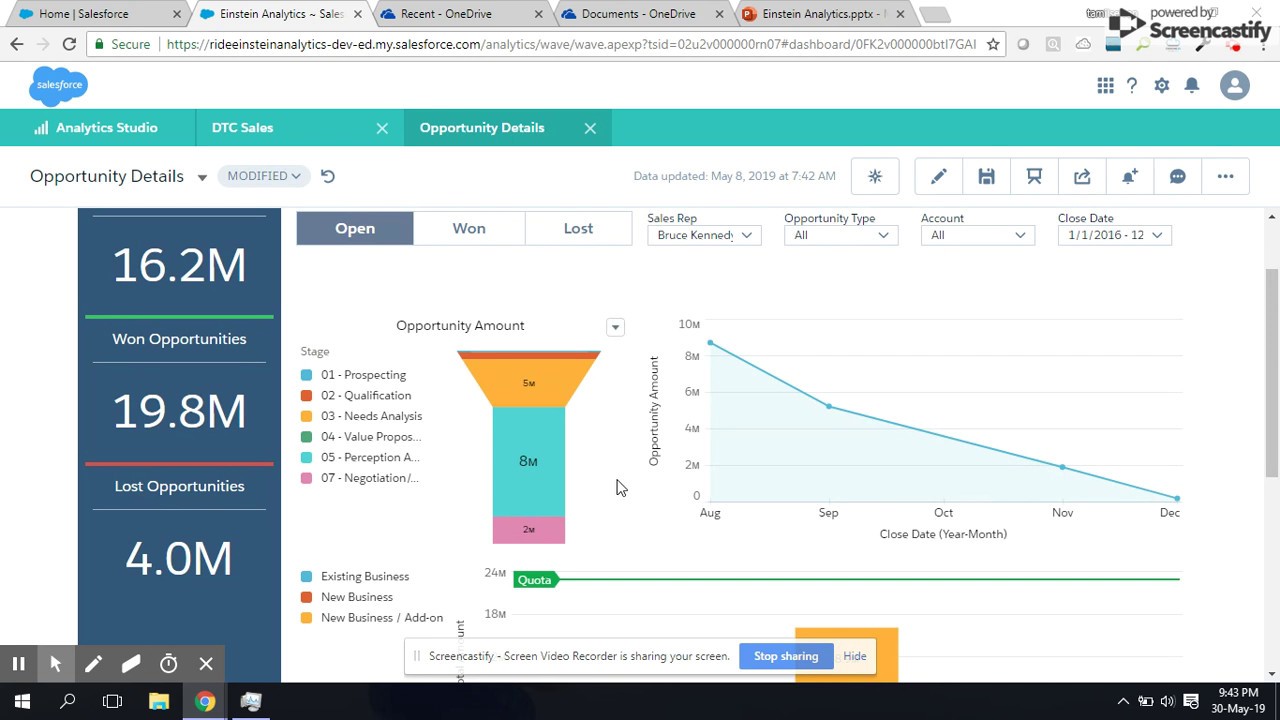
Task: Open the Windows action center
Action: click(x=1191, y=701)
